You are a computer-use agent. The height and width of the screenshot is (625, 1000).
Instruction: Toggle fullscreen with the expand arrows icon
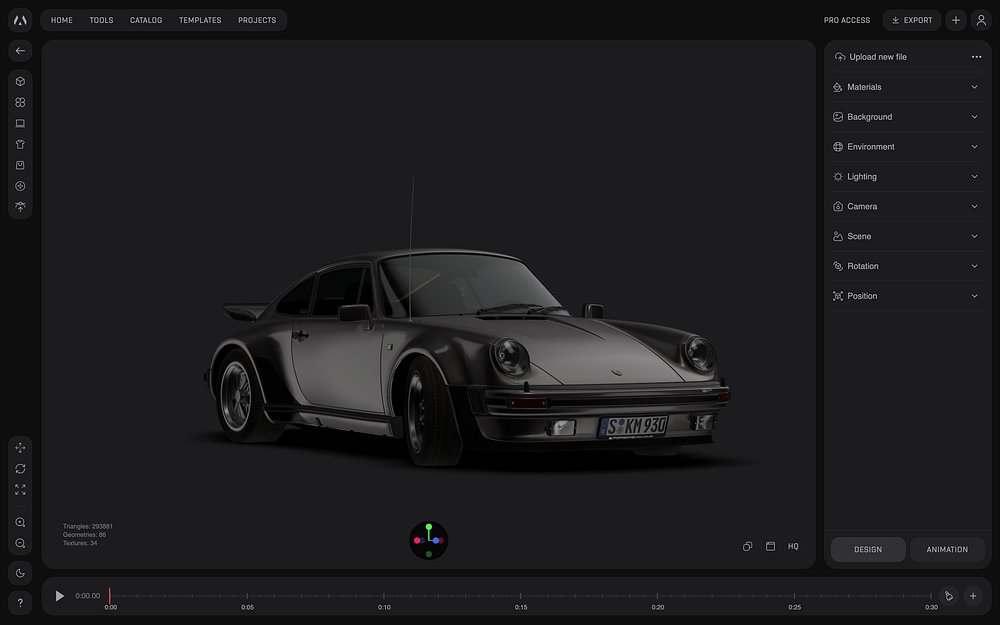[x=20, y=490]
